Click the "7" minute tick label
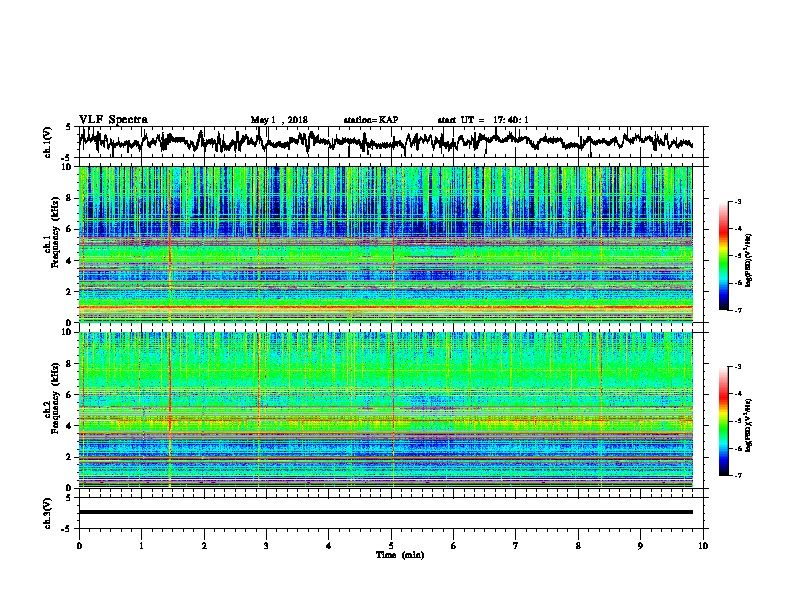Screen dimensions: 792x612 pyautogui.click(x=516, y=545)
